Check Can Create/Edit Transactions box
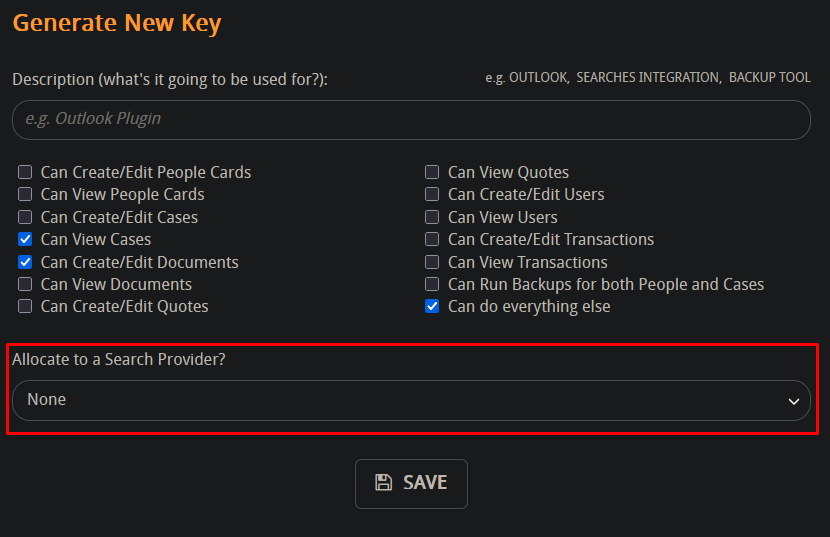Viewport: 830px width, 537px height. pos(432,239)
